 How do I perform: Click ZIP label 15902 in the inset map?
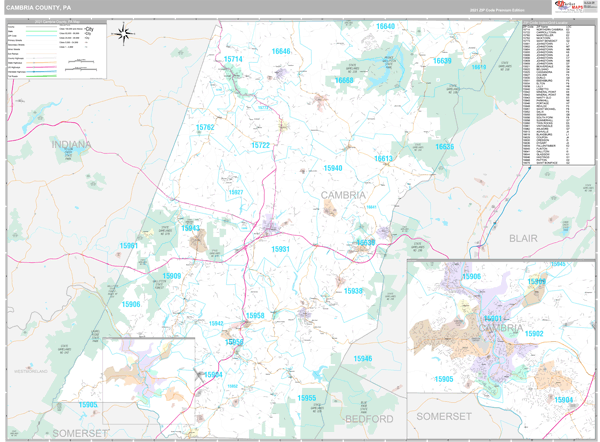click(534, 334)
